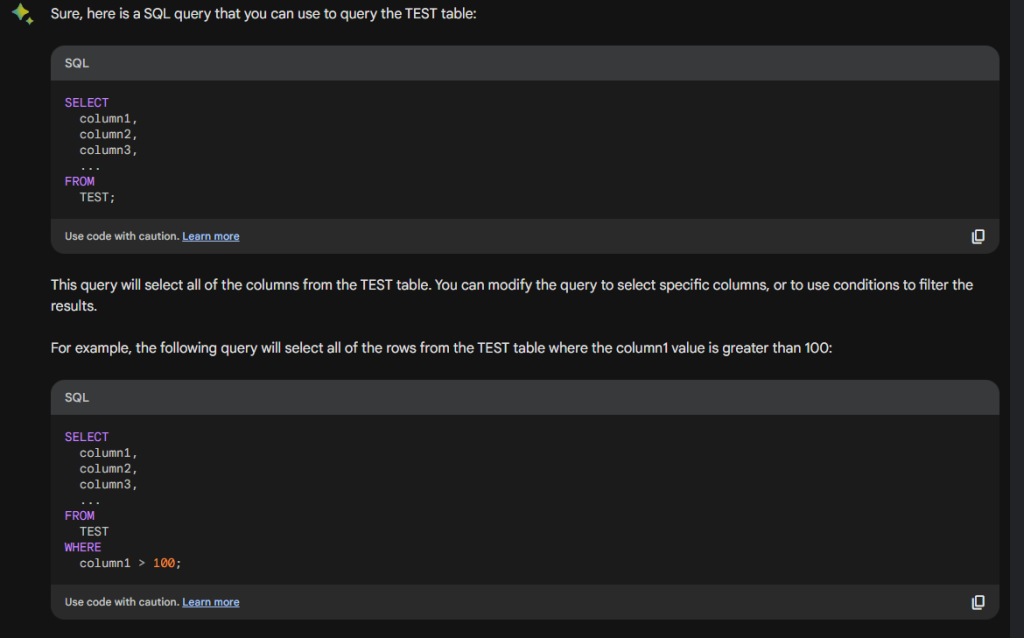The width and height of the screenshot is (1024, 638).
Task: Click the intro line 'Sure, here is a SQL query'
Action: click(263, 14)
